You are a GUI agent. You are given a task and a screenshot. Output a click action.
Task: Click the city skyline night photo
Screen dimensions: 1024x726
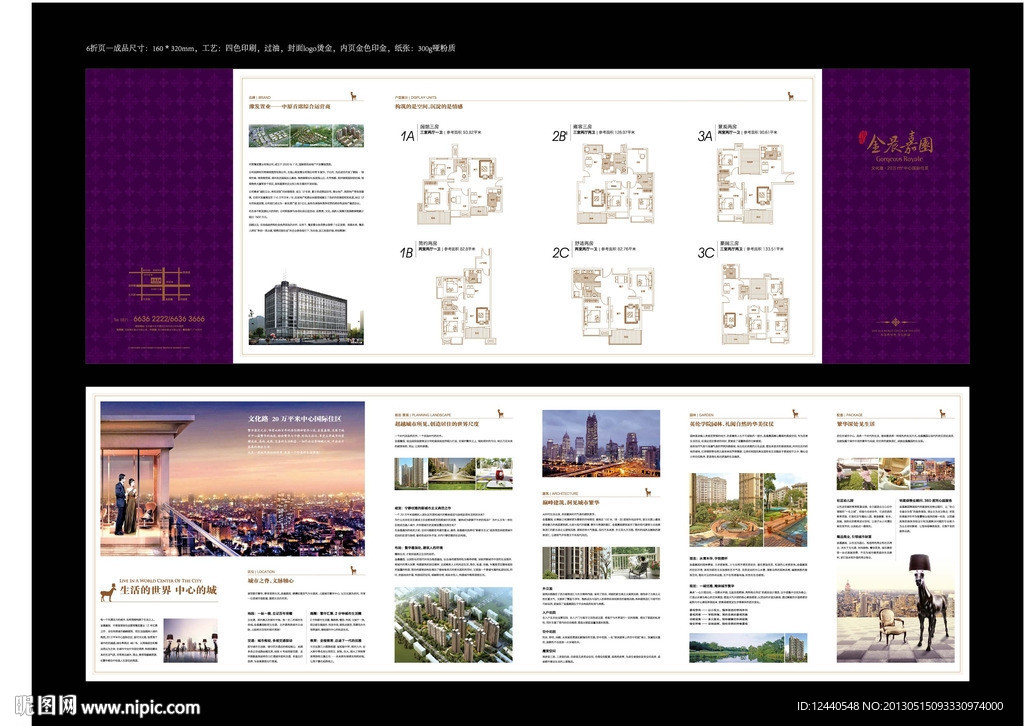pyautogui.click(x=601, y=443)
